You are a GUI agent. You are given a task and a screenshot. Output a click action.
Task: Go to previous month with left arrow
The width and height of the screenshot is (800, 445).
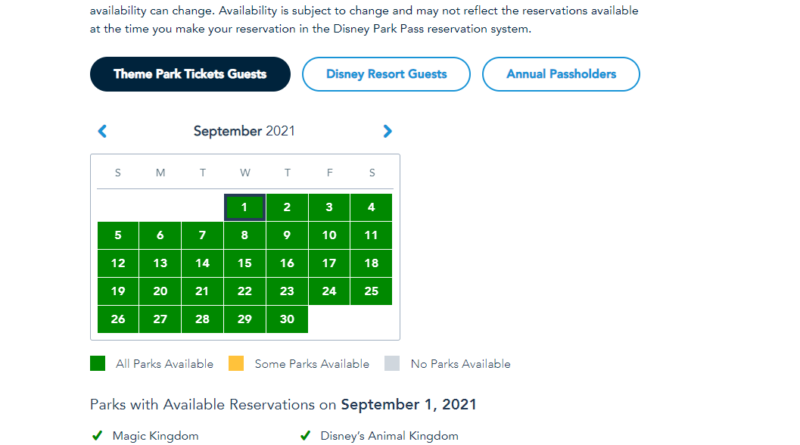tap(102, 131)
